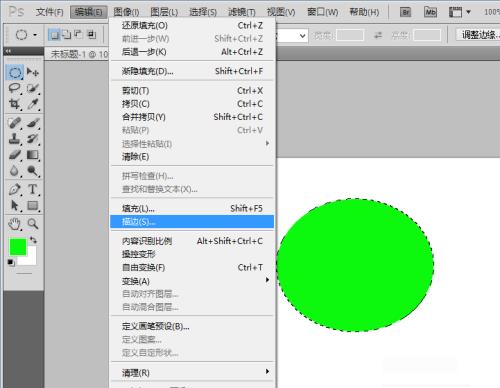Screen dimensions: 500x388
Task: Select the Clone Stamp tool
Action: (x=15, y=138)
